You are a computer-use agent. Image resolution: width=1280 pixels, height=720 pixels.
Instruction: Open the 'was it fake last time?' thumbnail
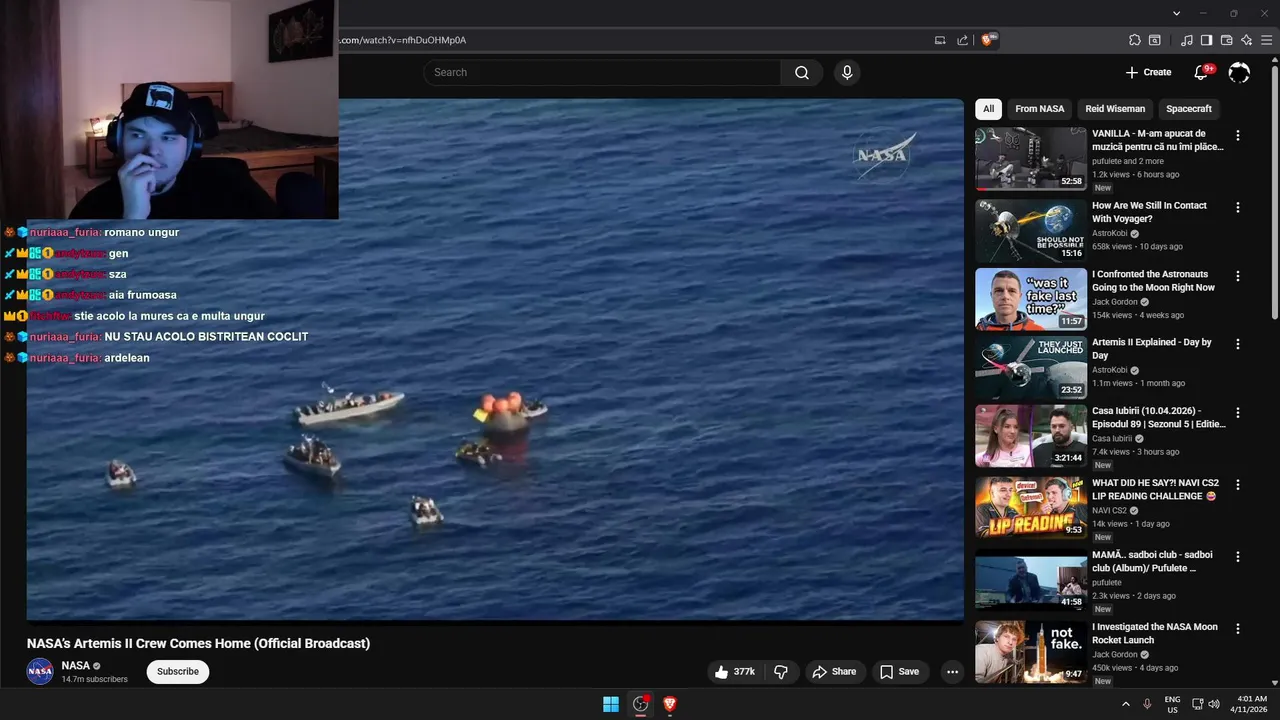click(1030, 299)
